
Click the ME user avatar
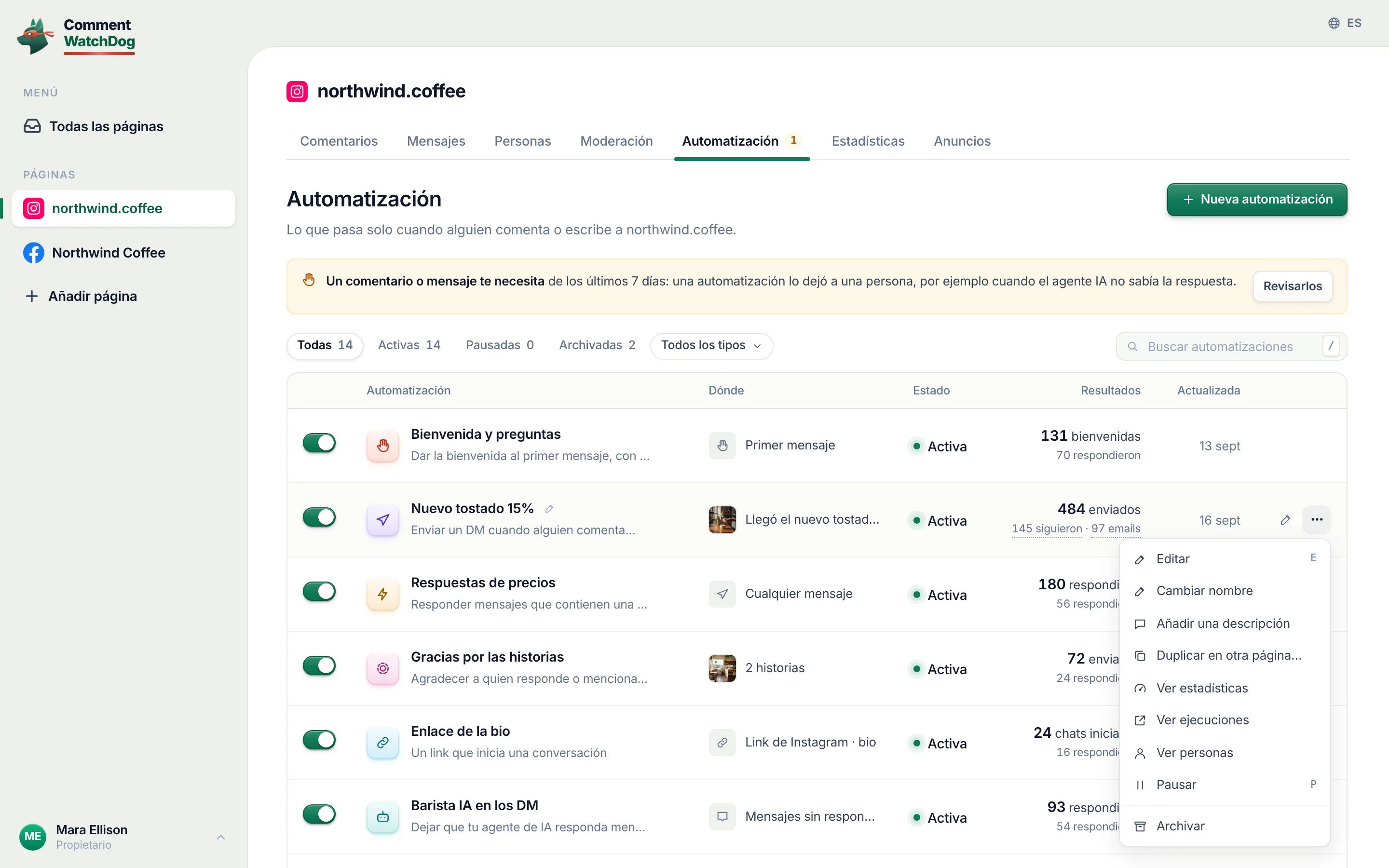(33, 837)
